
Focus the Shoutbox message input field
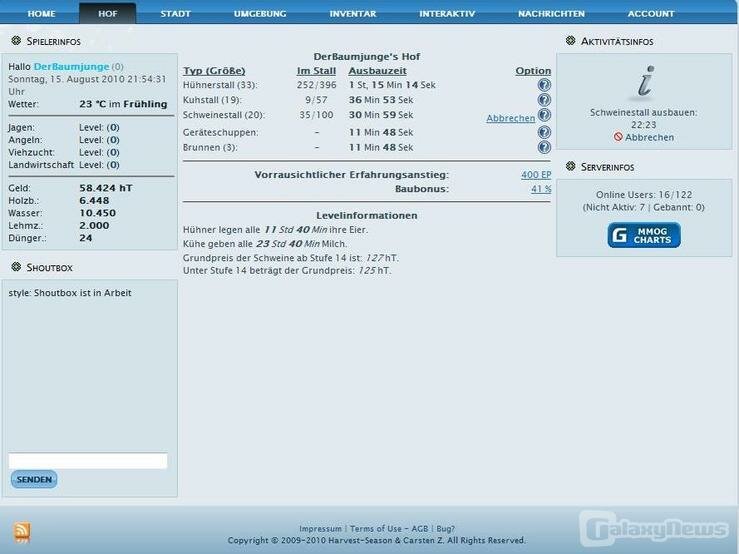pyautogui.click(x=88, y=461)
